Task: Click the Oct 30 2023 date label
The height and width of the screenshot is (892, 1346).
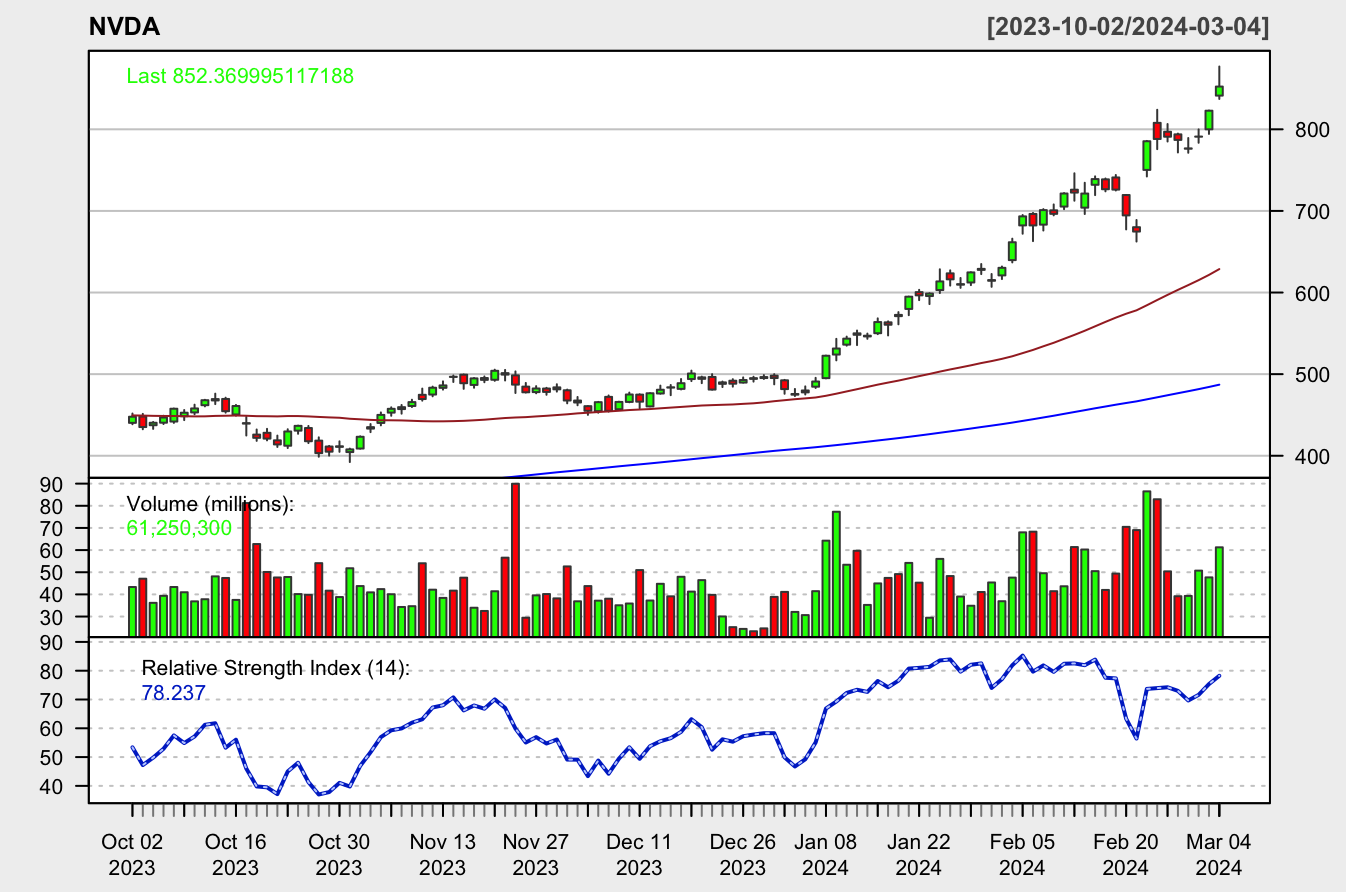Action: [x=339, y=853]
